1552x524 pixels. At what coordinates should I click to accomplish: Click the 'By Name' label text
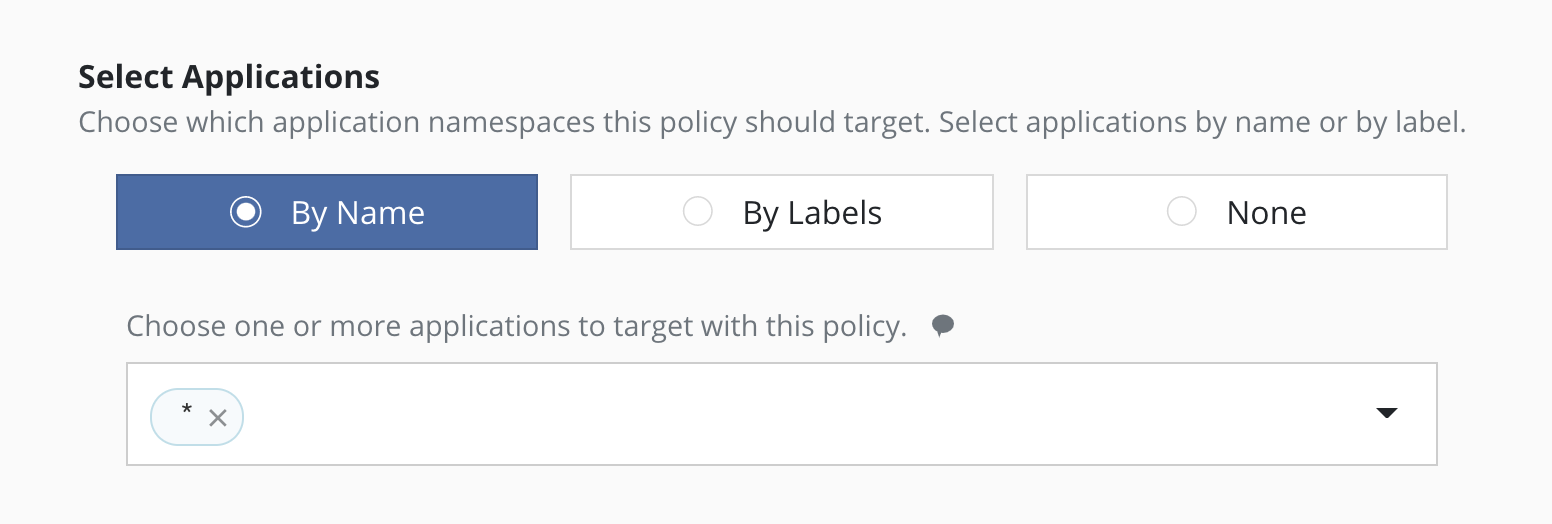(x=358, y=213)
